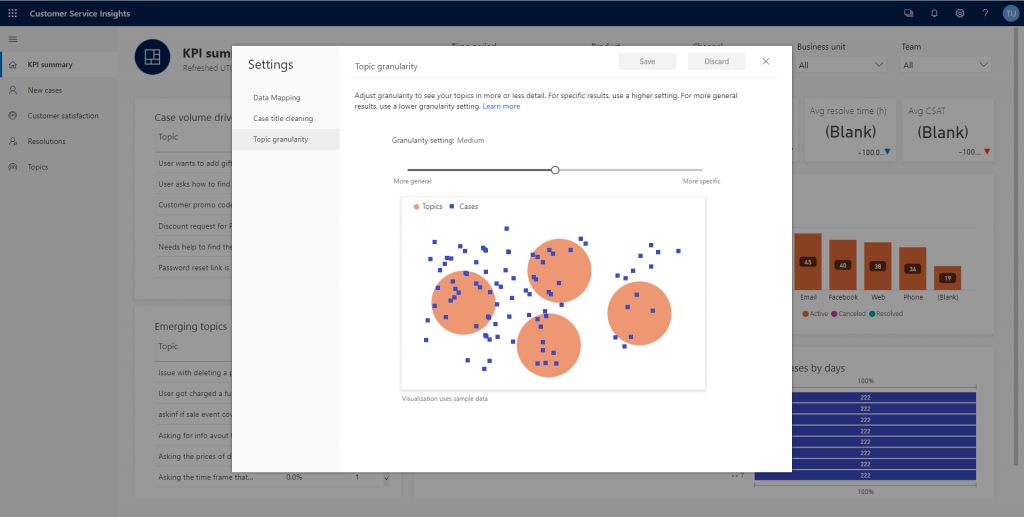This screenshot has height=517, width=1024.
Task: Navigate to Resolutions page
Action: [47, 142]
